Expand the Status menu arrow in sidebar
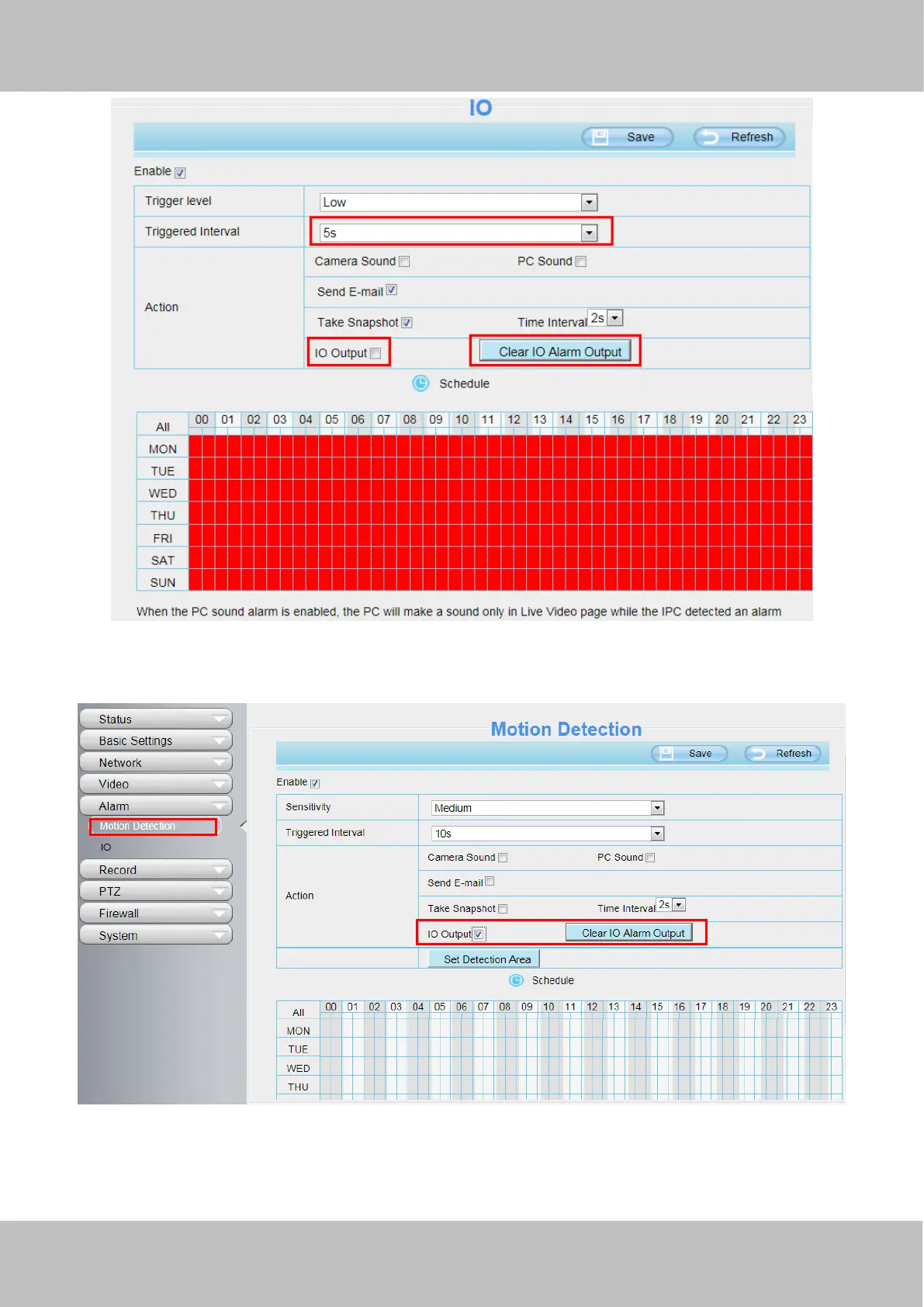 pos(220,719)
